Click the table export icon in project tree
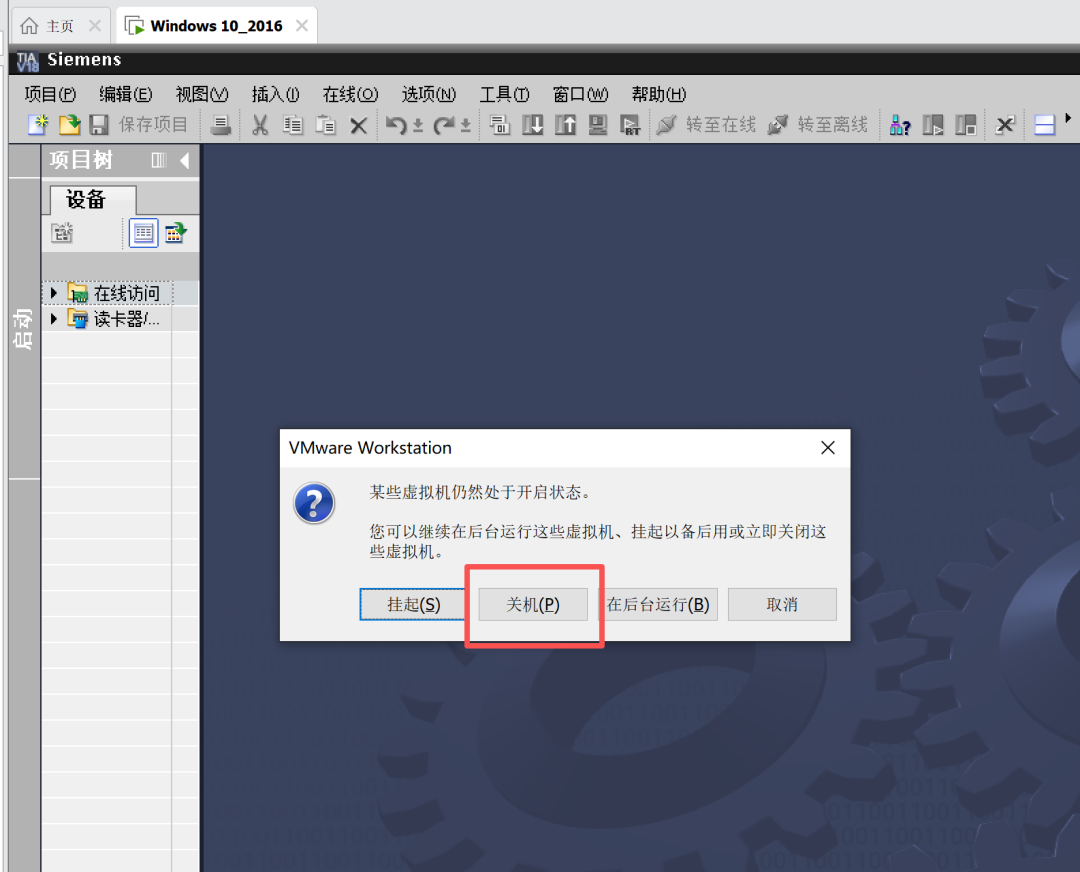 point(176,233)
